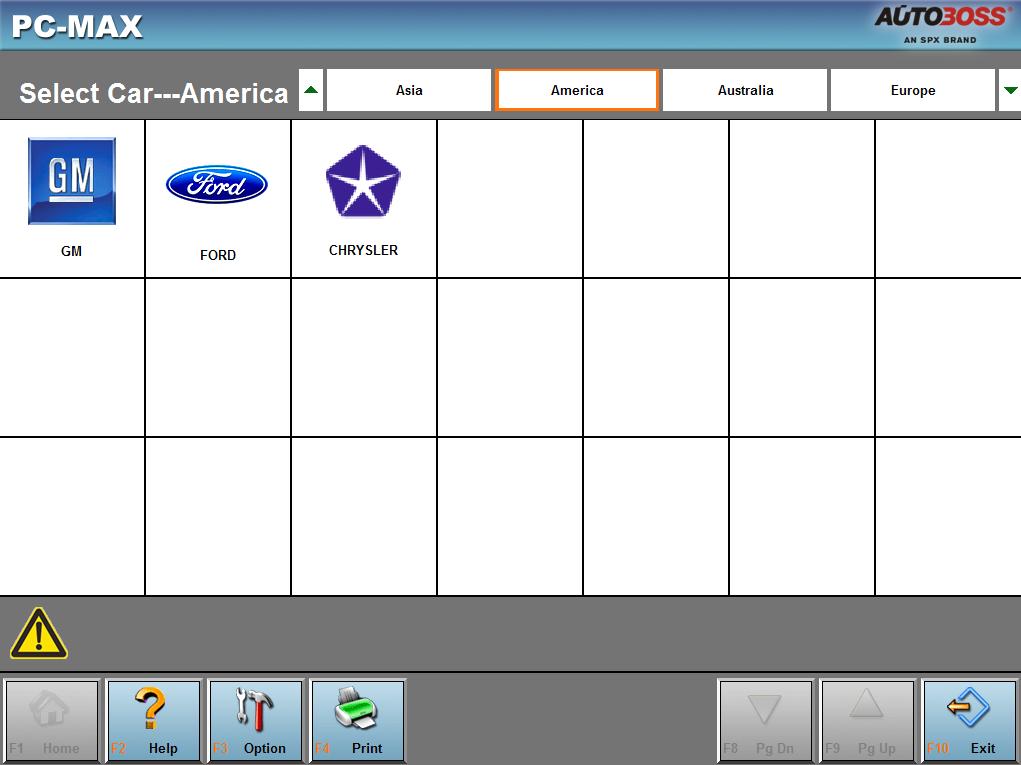Click the FORD text label
The image size is (1021, 765).
click(x=217, y=255)
